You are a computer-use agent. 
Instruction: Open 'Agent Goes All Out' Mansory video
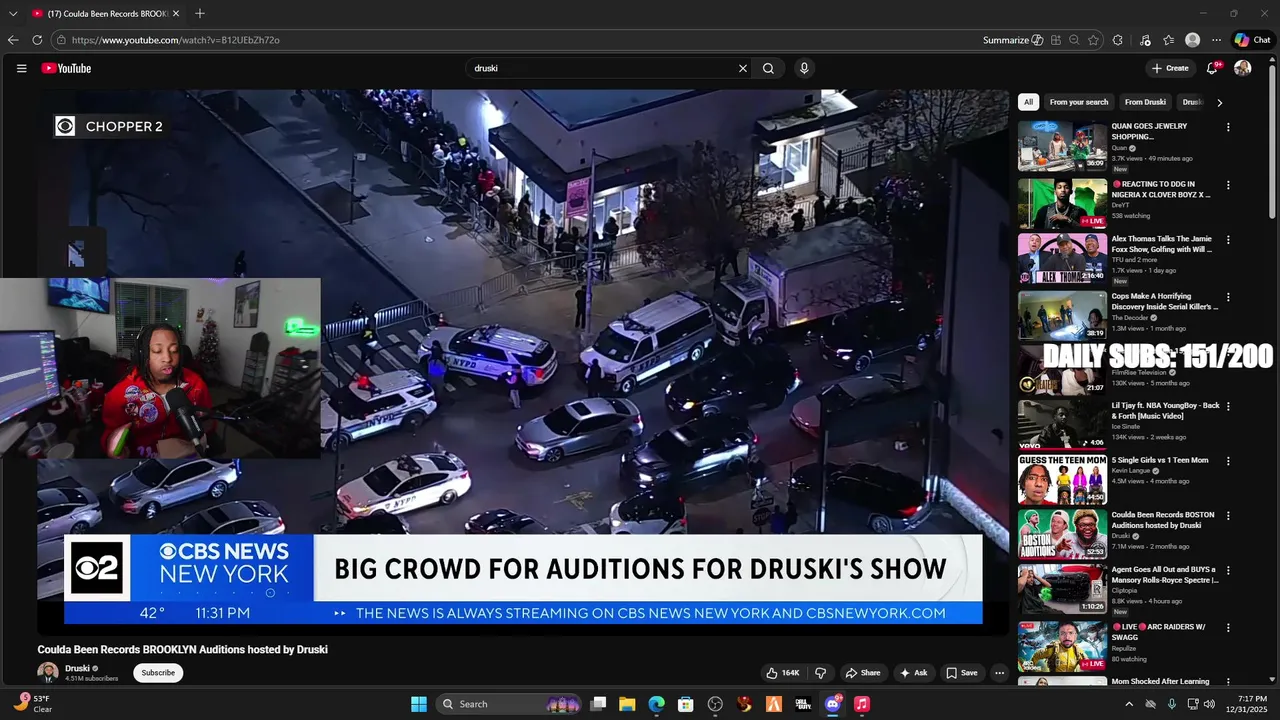point(1062,589)
